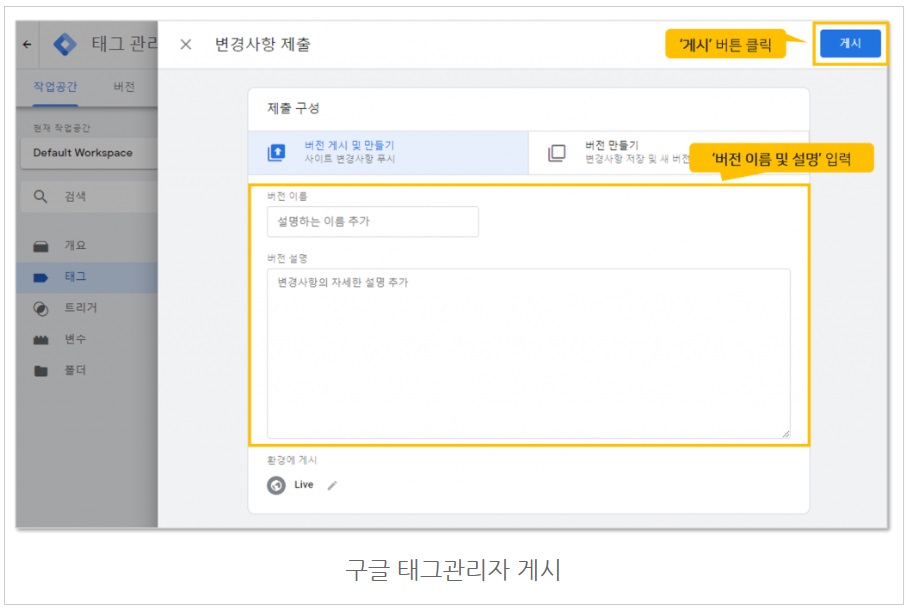Focus the 검색 search field
The width and height of the screenshot is (909, 612).
[89, 196]
